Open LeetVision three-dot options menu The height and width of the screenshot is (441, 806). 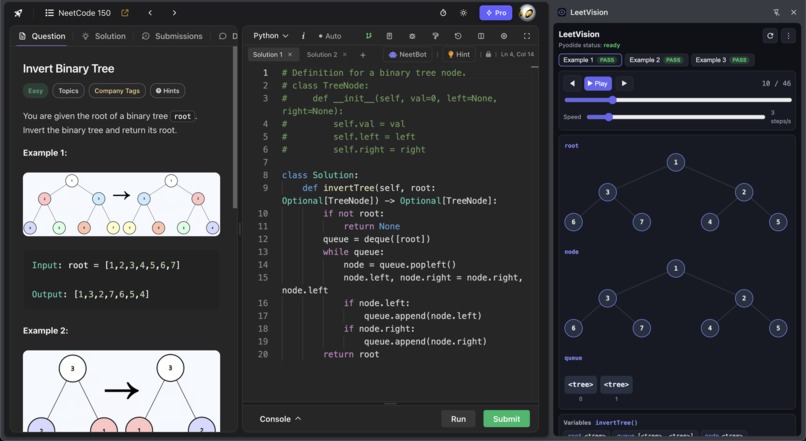tap(788, 36)
